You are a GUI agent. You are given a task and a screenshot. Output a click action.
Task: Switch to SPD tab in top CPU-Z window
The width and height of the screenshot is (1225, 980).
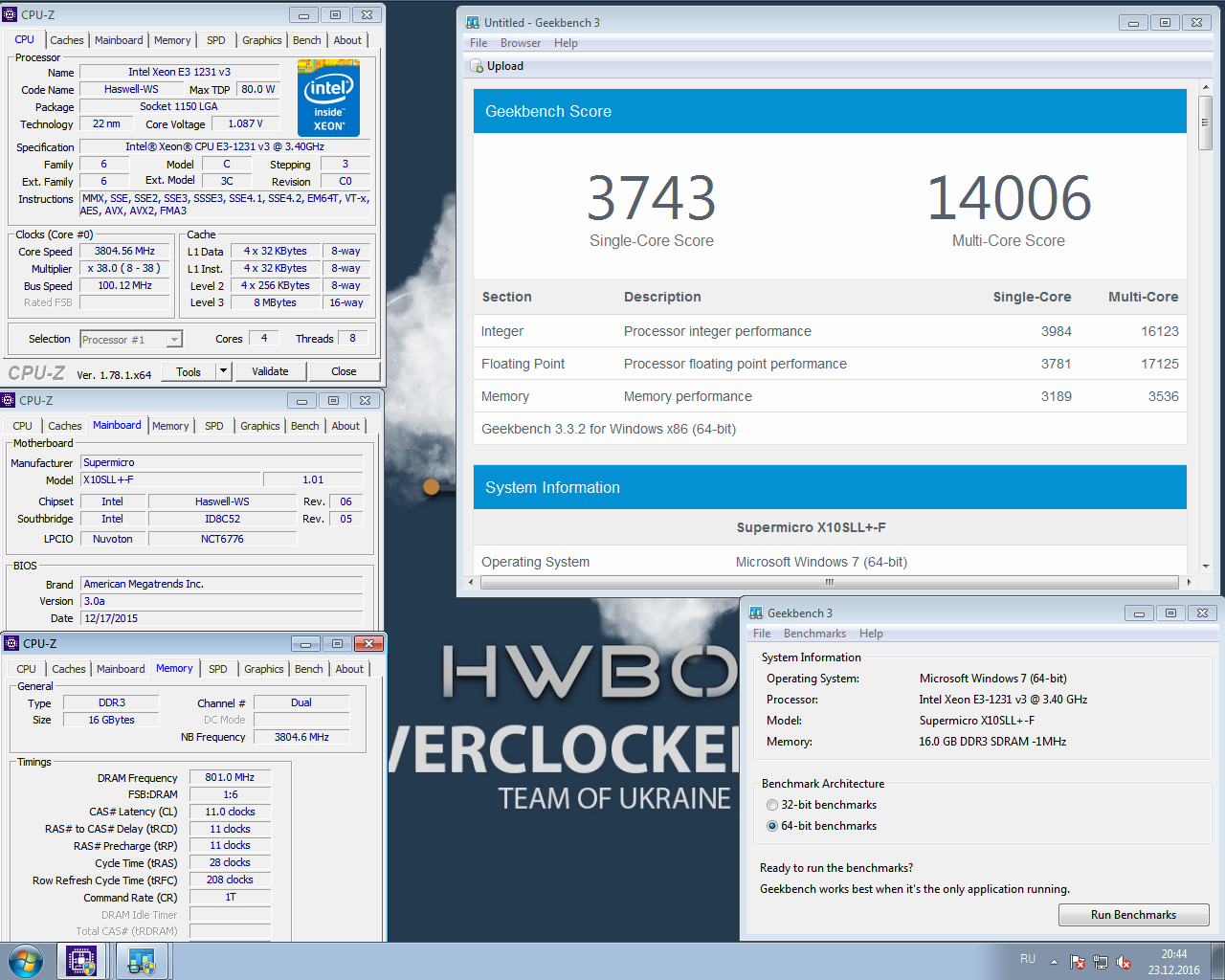pos(216,40)
